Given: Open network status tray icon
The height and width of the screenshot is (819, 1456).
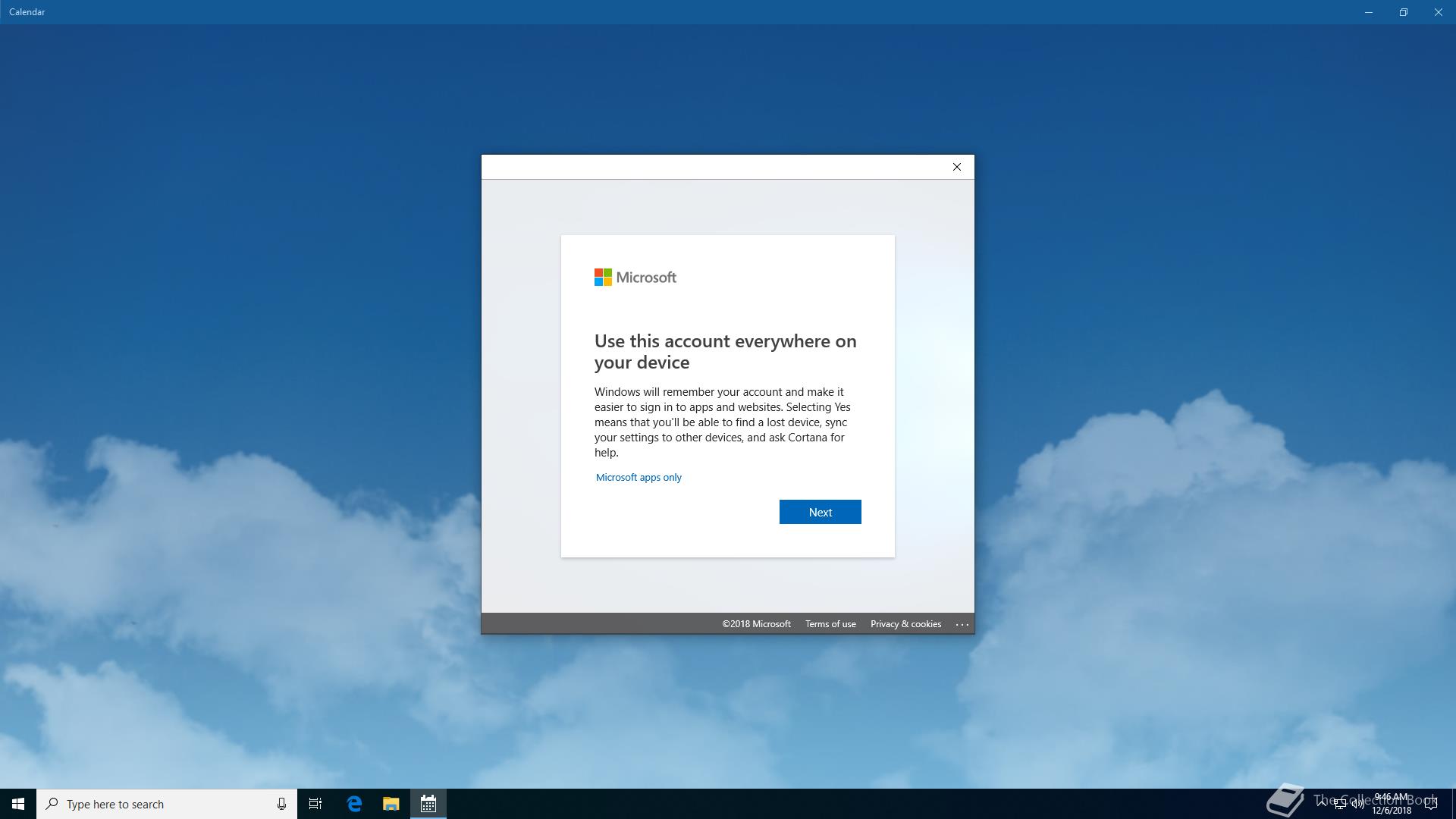Looking at the screenshot, I should 1340,804.
